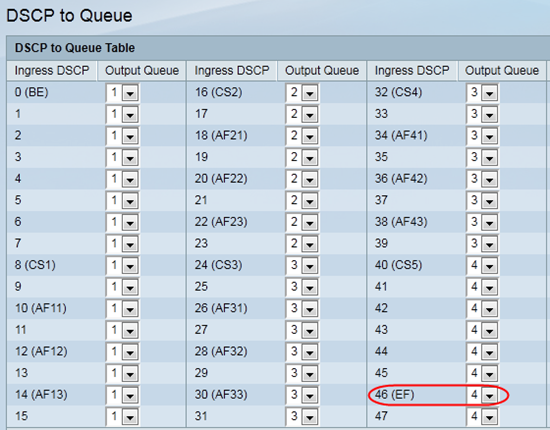The width and height of the screenshot is (550, 430).
Task: Open queue dropdown for DSCP 47
Action: [x=482, y=417]
